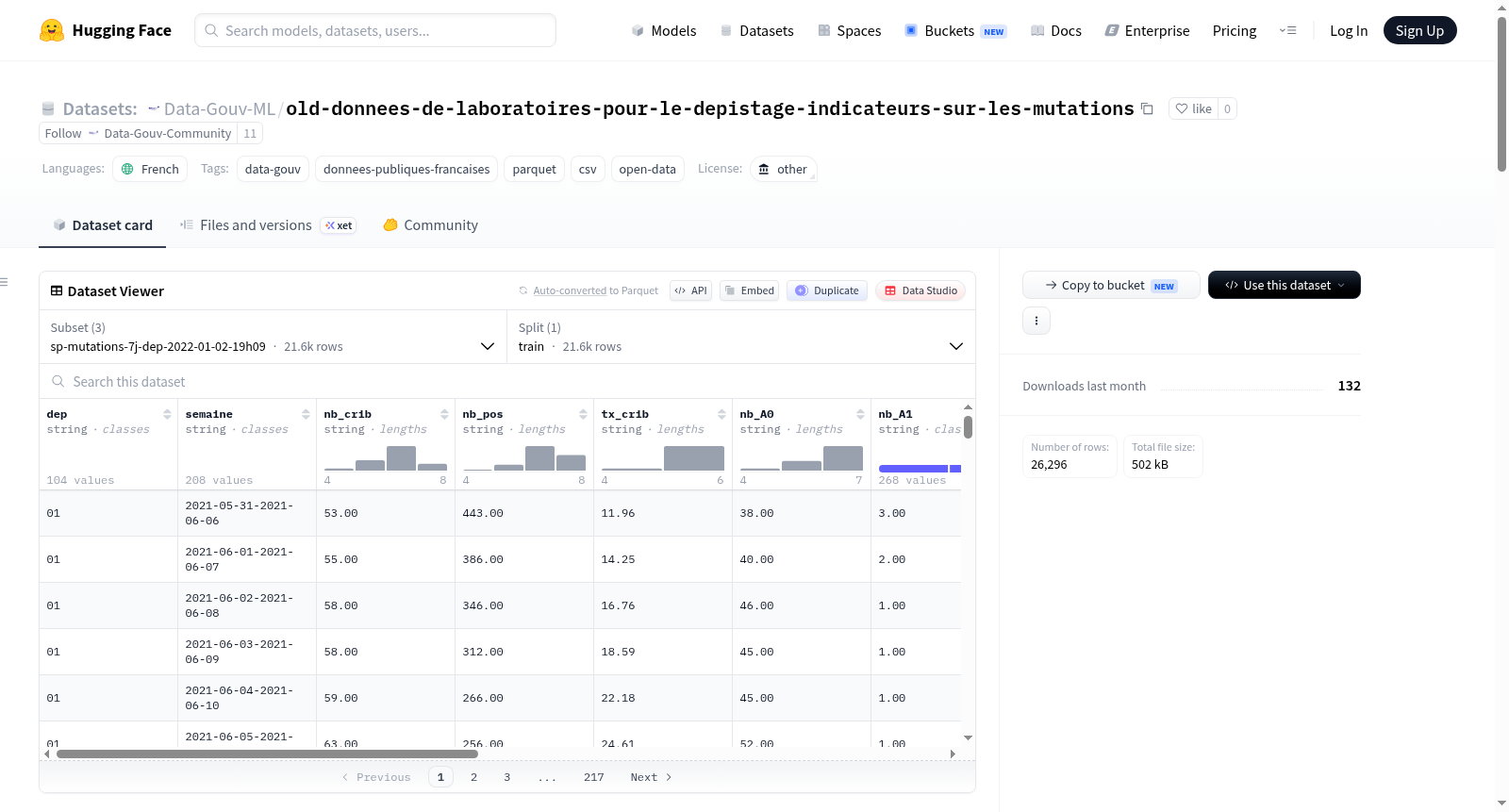This screenshot has width=1509, height=812.
Task: Switch to the Dataset card tab
Action: coord(102,225)
